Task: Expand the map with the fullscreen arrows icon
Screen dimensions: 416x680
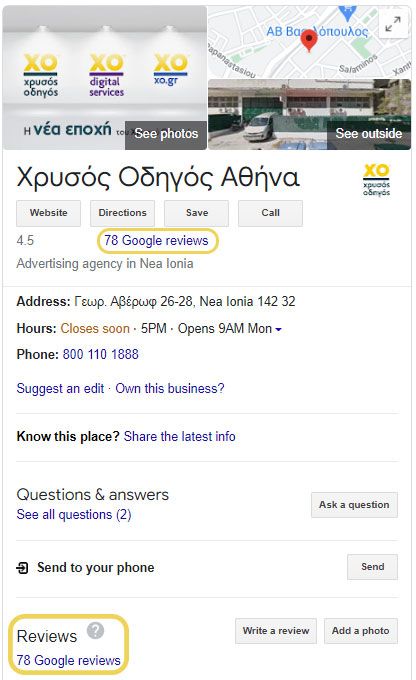Action: coord(393,25)
